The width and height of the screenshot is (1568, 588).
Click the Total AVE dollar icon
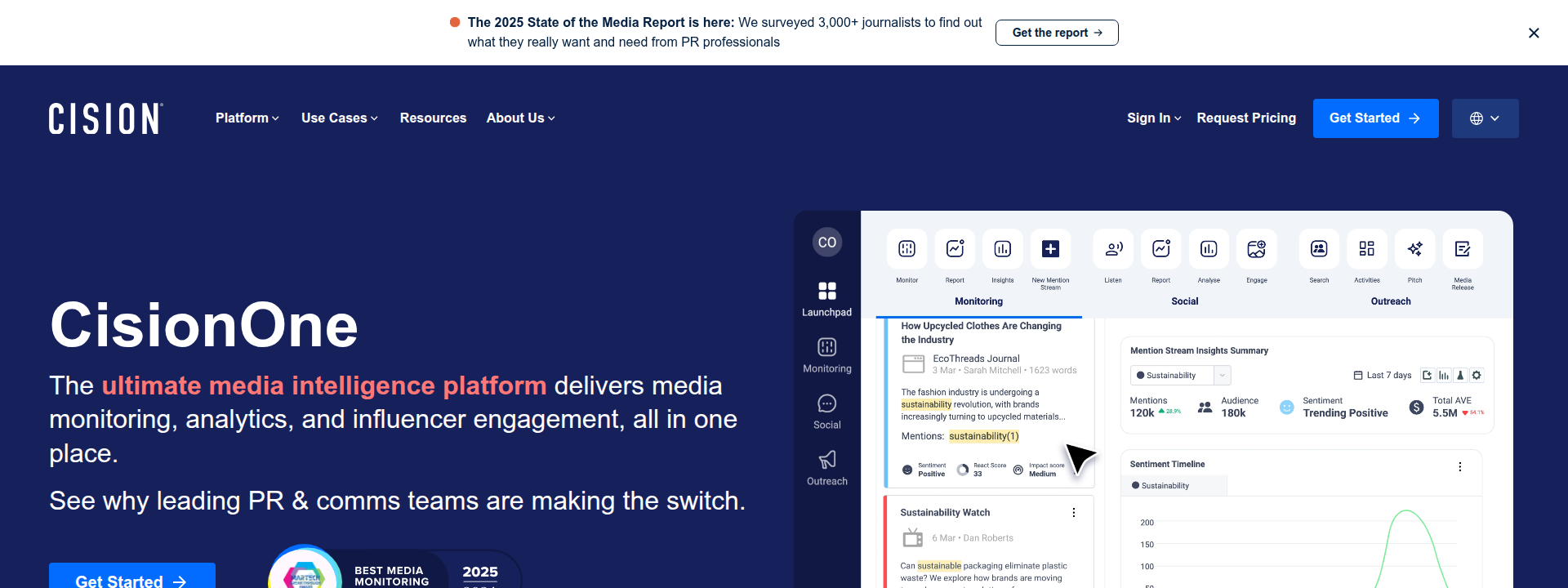[1417, 407]
